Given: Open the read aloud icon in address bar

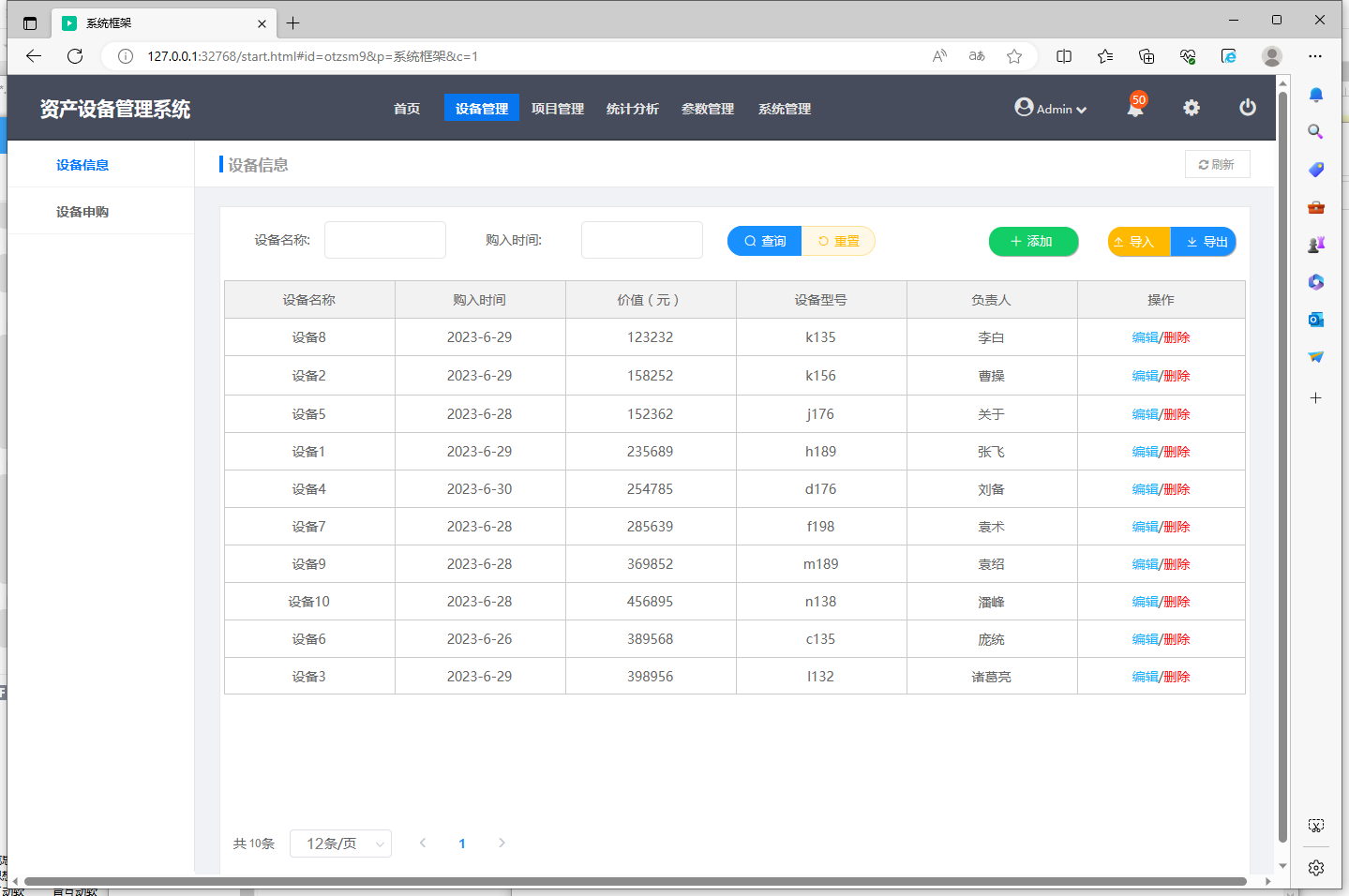Looking at the screenshot, I should tap(939, 56).
